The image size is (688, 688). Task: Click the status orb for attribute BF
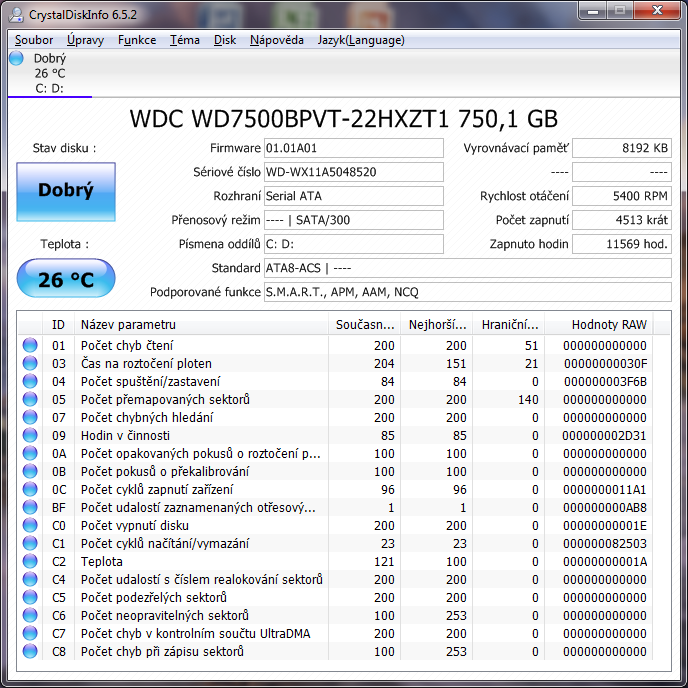coord(30,507)
